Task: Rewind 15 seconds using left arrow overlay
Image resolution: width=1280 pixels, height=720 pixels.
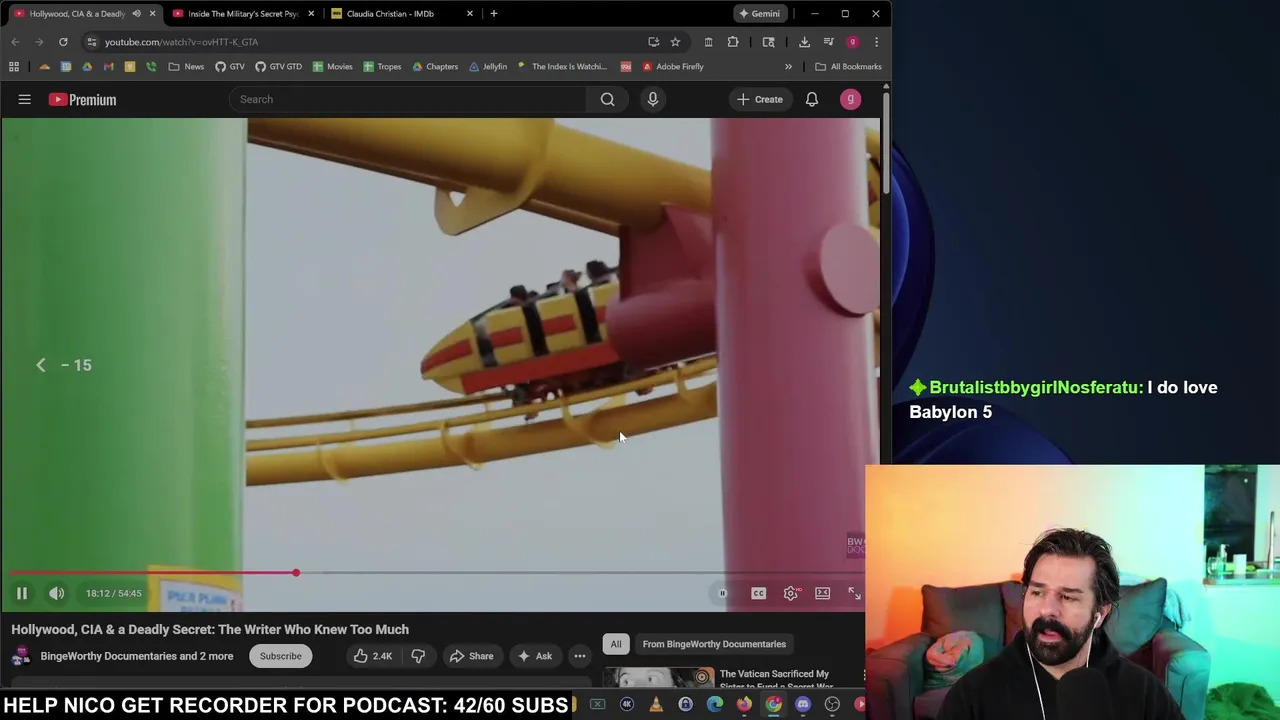Action: coord(41,365)
